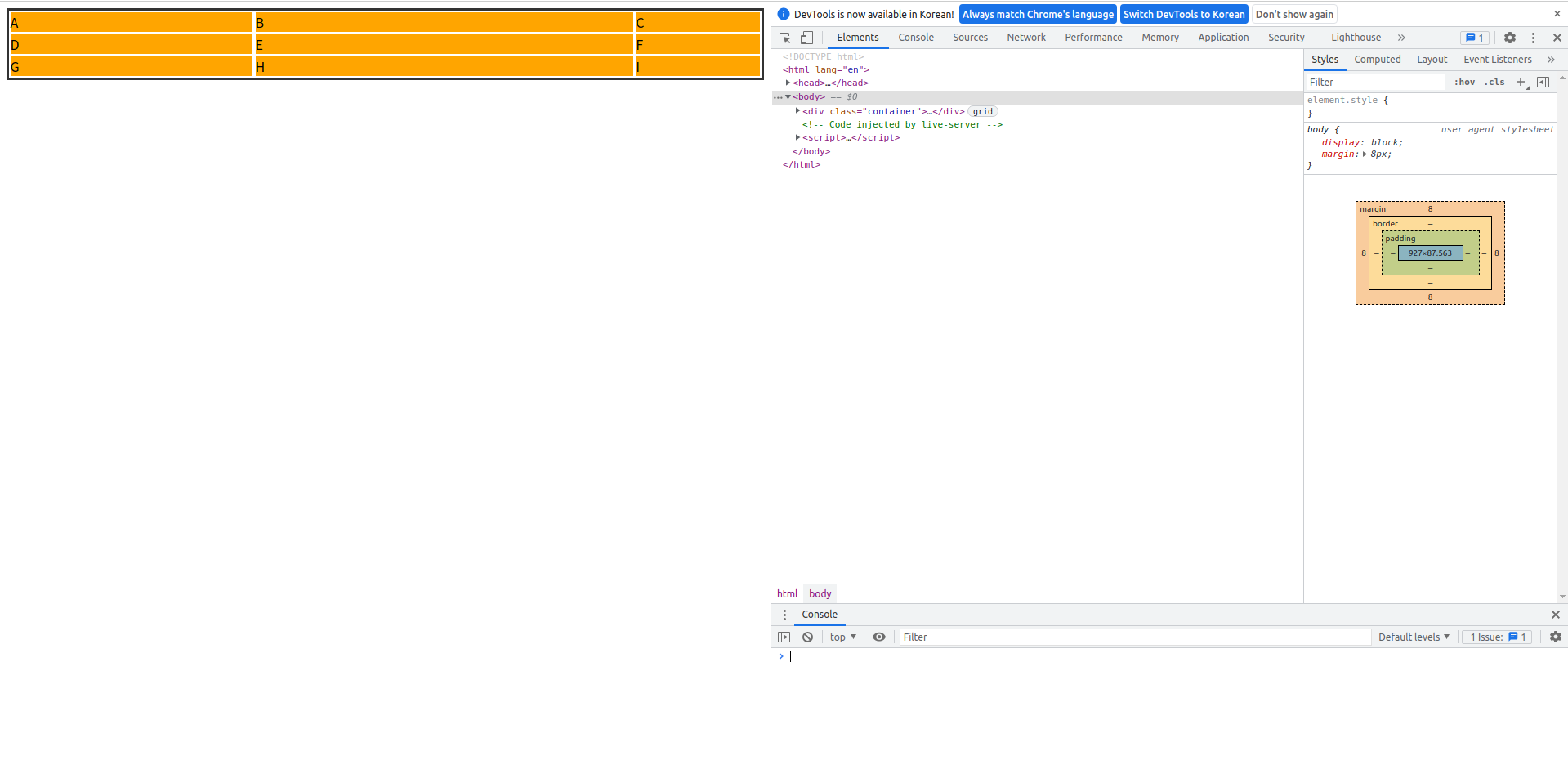This screenshot has height=765, width=1568.
Task: Toggle the .cls class editor button
Action: (1494, 82)
